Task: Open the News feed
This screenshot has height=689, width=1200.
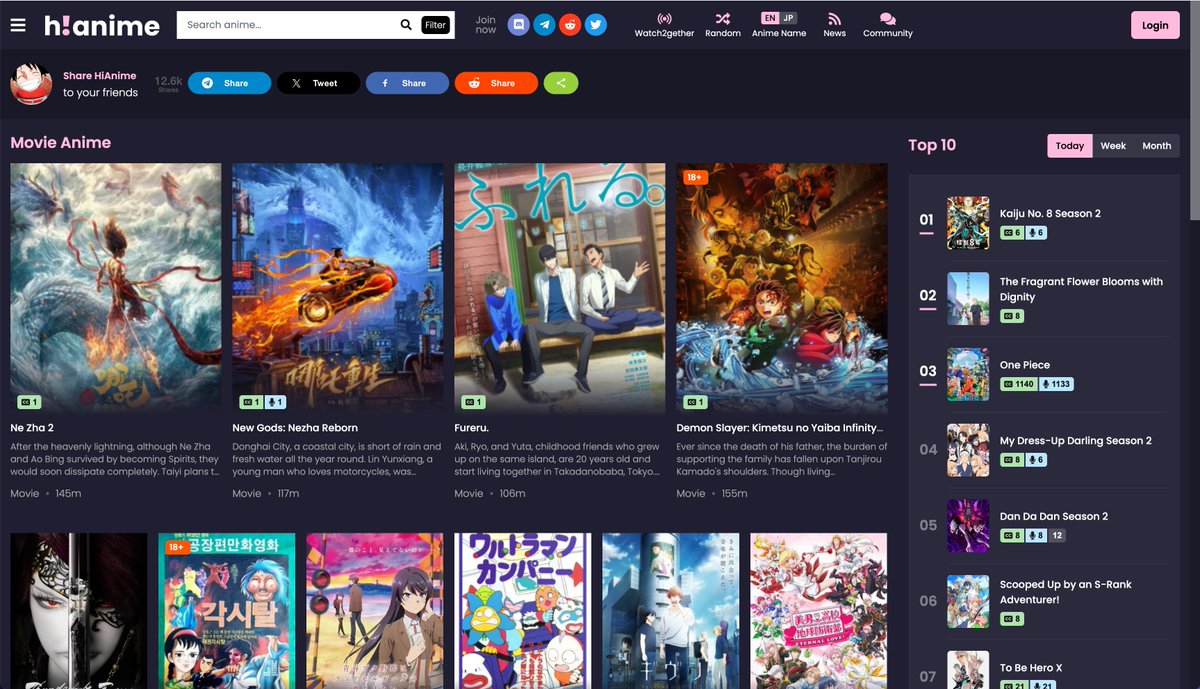Action: tap(834, 25)
